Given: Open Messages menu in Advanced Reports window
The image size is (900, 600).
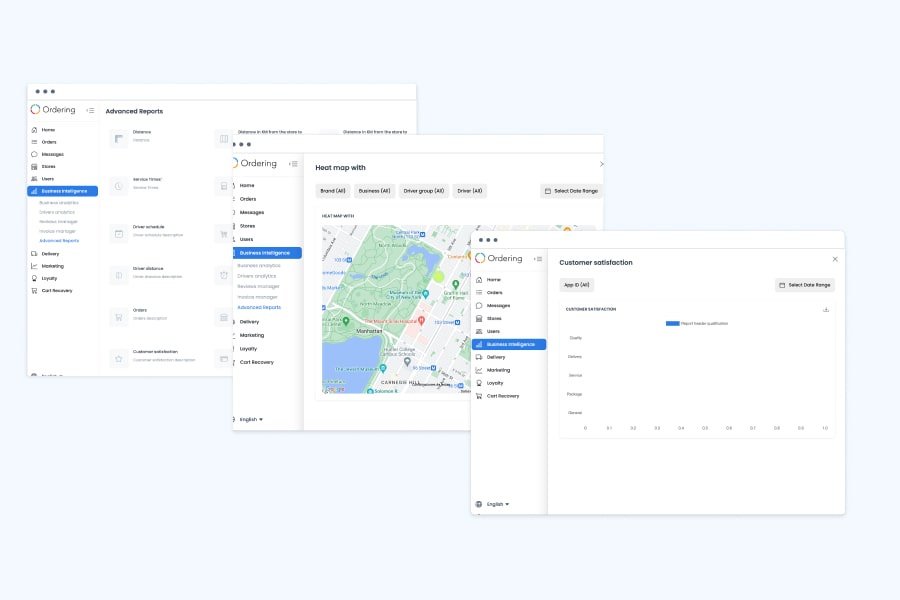Looking at the screenshot, I should click(x=52, y=154).
